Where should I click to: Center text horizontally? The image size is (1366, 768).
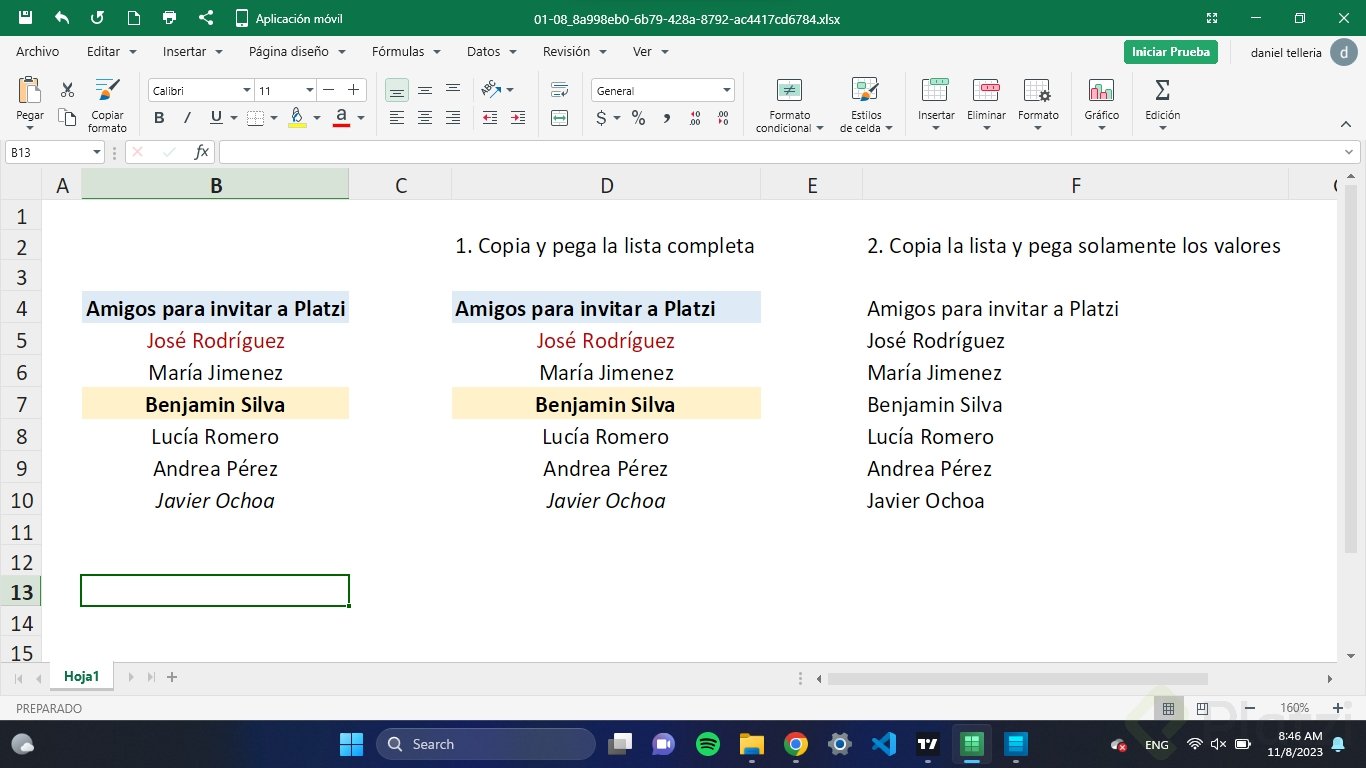[x=425, y=118]
